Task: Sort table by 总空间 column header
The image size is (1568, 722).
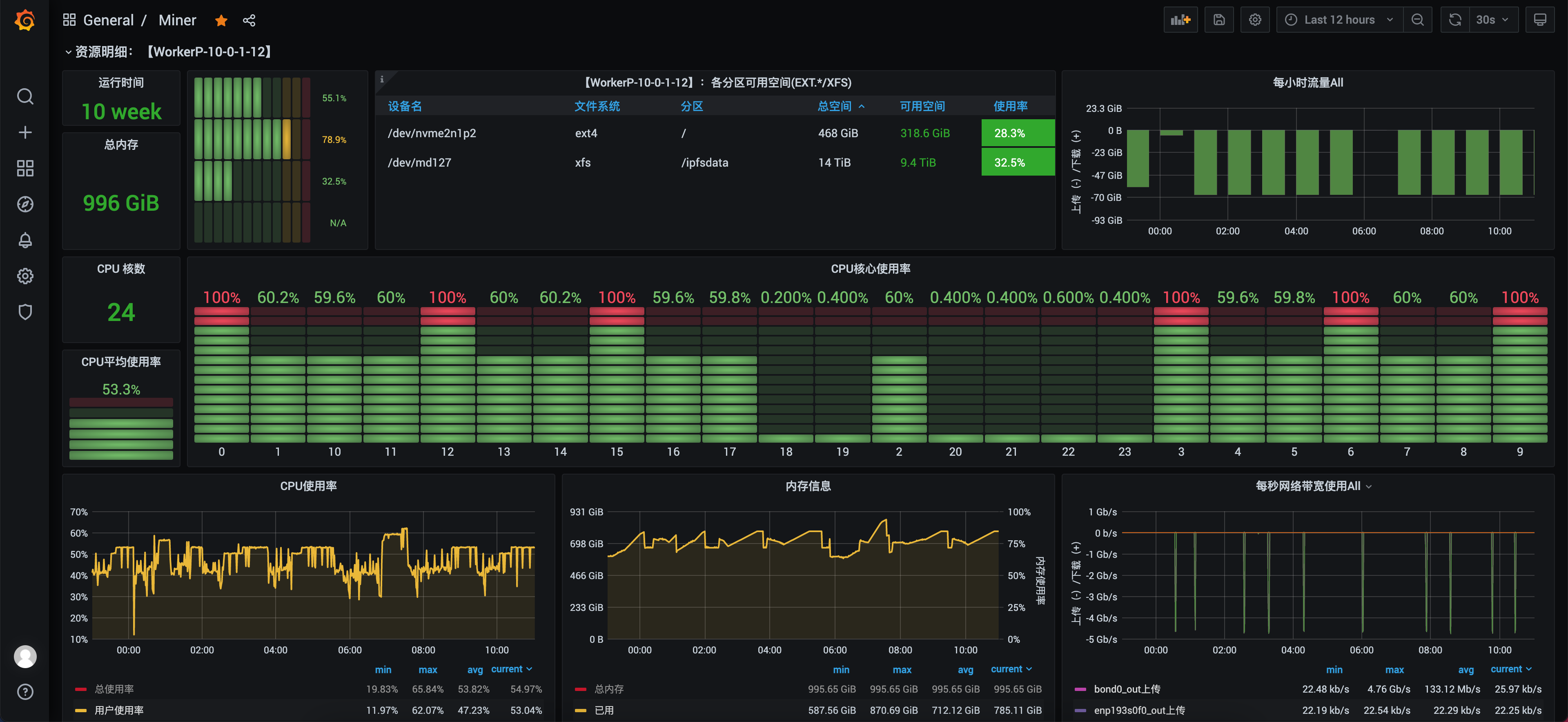Action: tap(834, 107)
